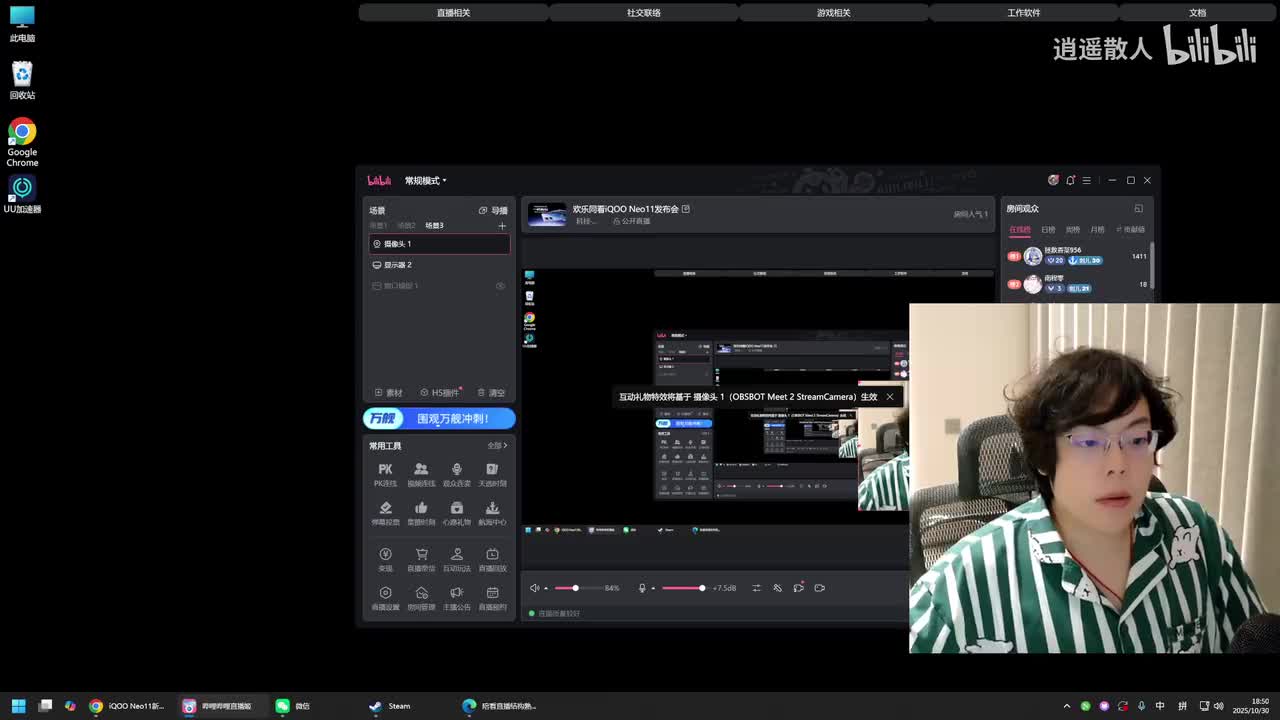Select the 窗口捕捉 1 source
This screenshot has height=720, width=1280.
coord(439,286)
